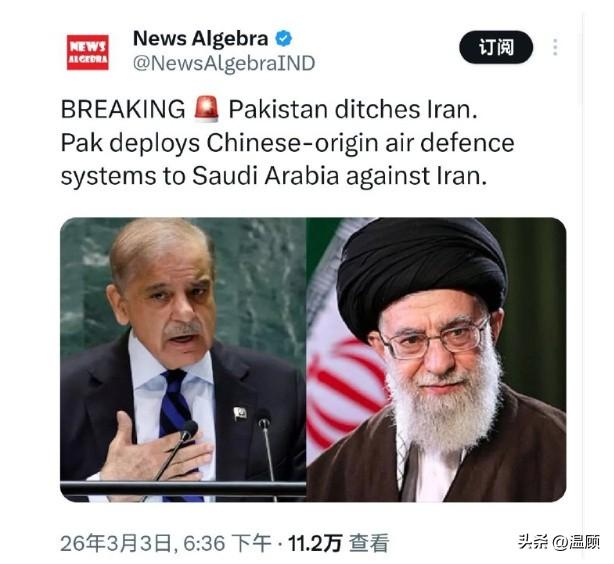Click the 查看 views label
The height and width of the screenshot is (564, 614).
(x=369, y=543)
